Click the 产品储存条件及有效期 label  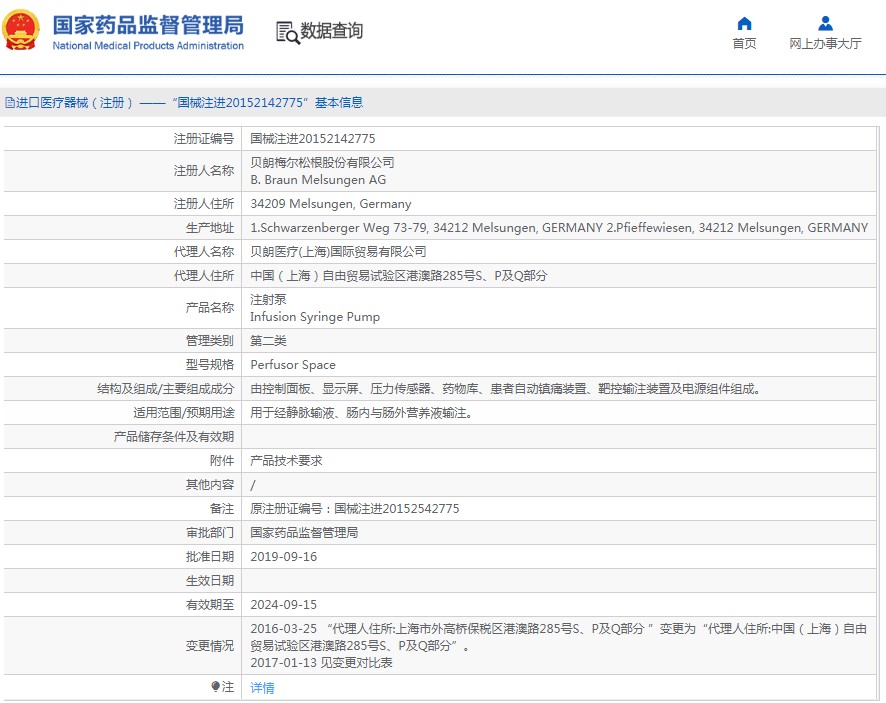point(173,437)
